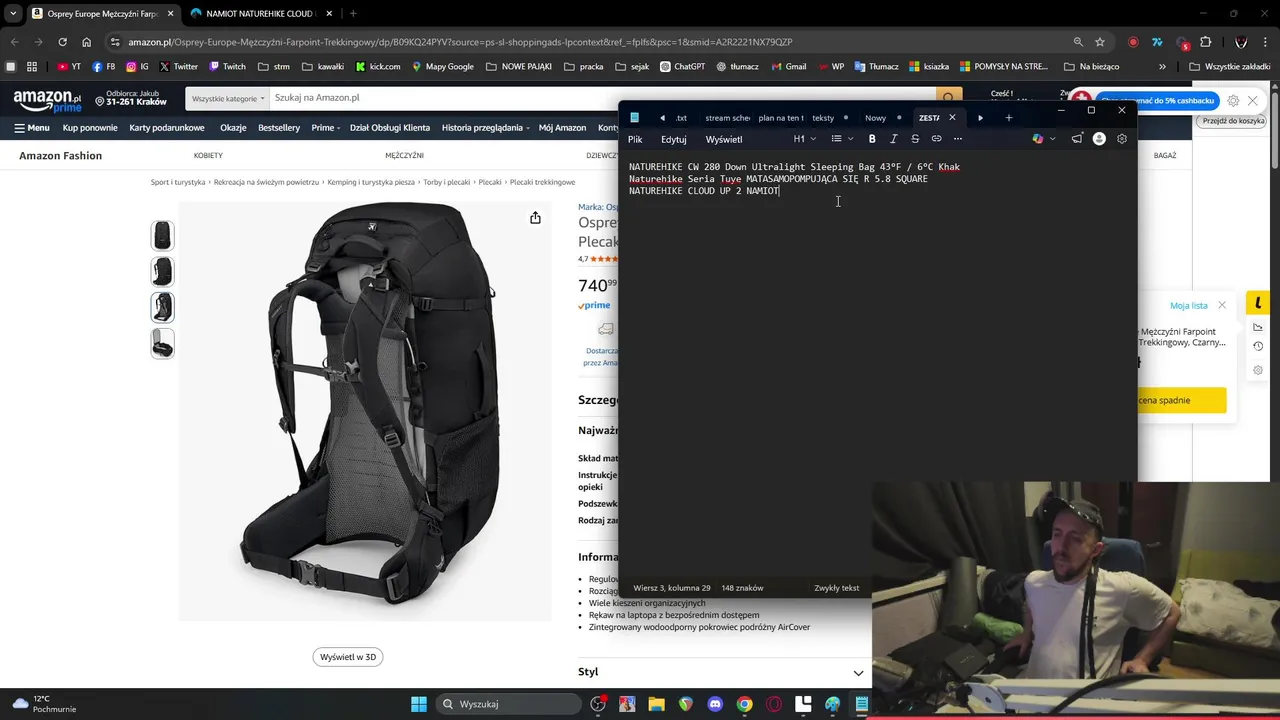
Task: Share the product image on Amazon
Action: pyautogui.click(x=535, y=218)
